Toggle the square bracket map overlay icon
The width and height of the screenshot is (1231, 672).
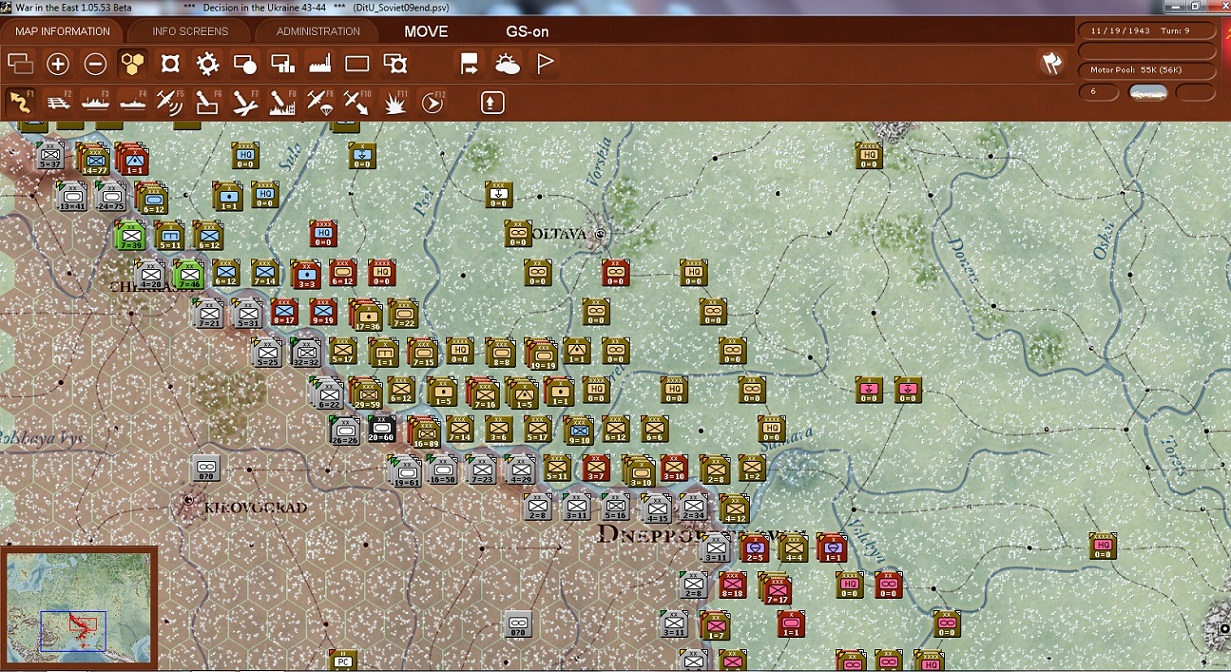click(170, 64)
